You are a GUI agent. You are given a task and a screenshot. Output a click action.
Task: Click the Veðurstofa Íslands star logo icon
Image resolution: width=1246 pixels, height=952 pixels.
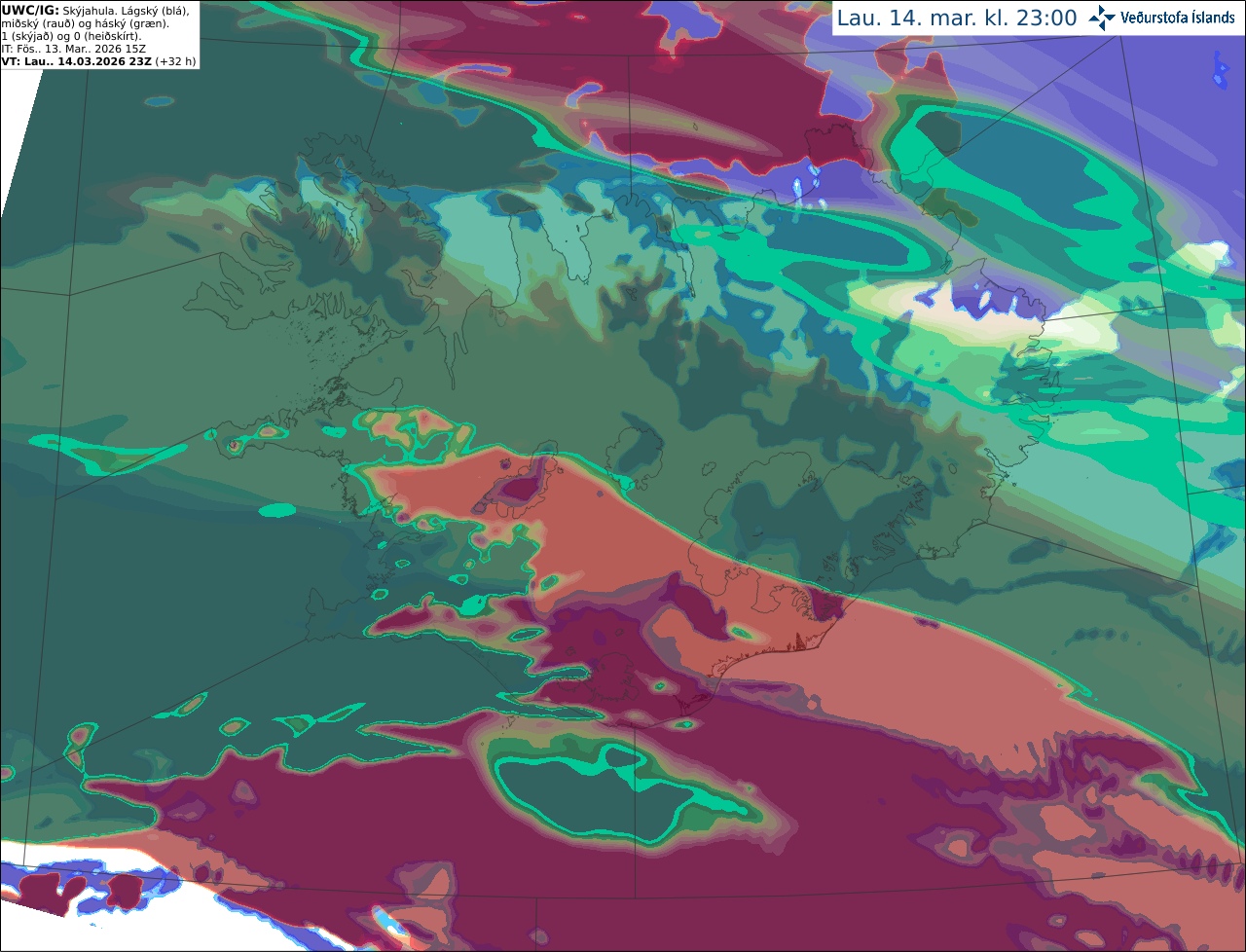[1102, 18]
